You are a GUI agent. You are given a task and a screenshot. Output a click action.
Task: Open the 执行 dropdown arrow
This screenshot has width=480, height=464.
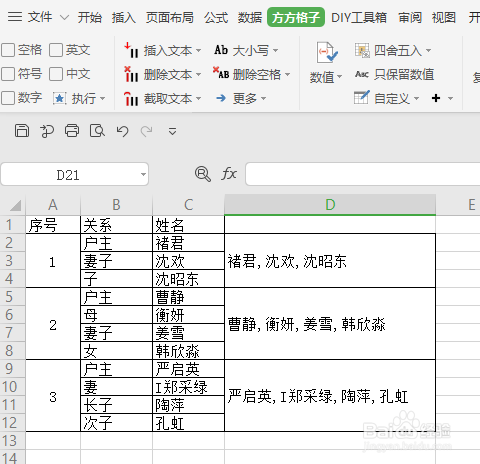point(102,99)
